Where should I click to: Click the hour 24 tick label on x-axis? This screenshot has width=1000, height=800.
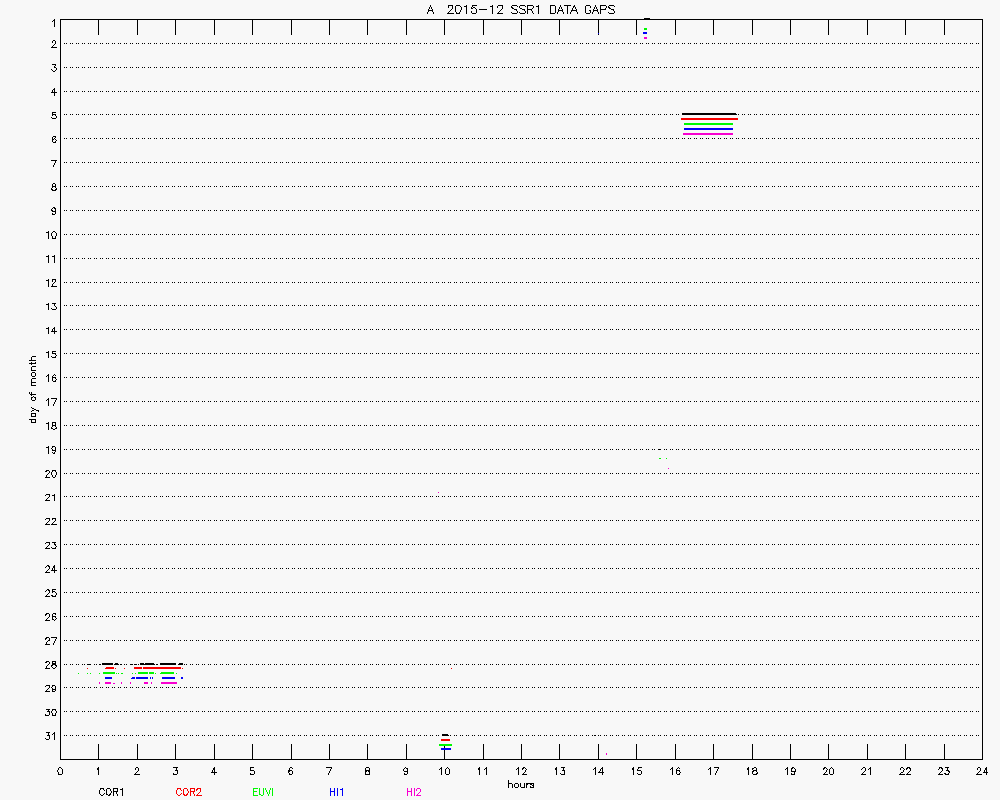point(981,771)
